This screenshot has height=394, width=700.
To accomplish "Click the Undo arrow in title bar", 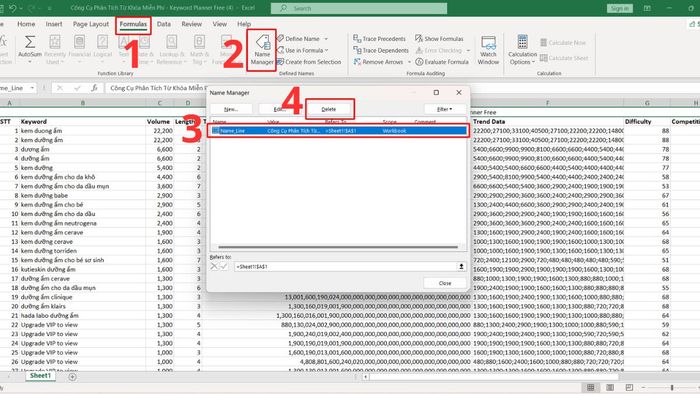I will click(x=12, y=8).
